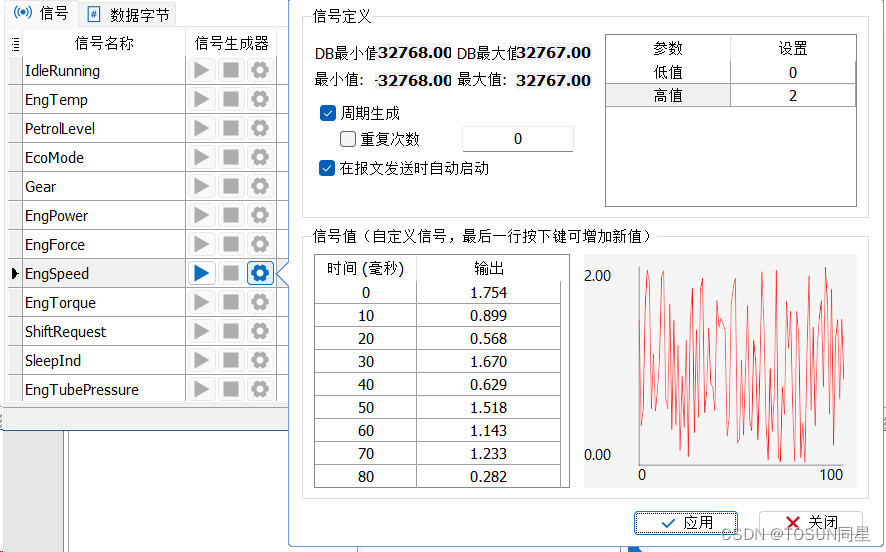Select the IdleRunning signal name

(62, 71)
